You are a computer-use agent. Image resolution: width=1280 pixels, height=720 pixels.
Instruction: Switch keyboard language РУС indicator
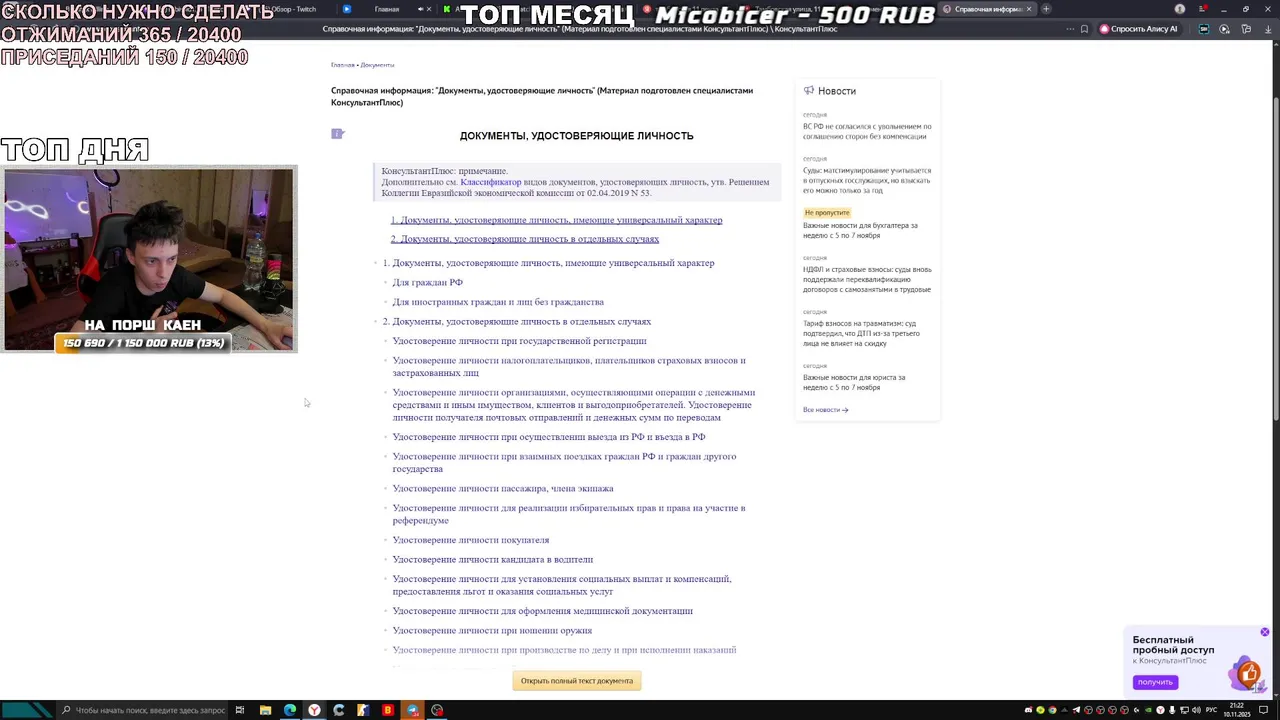pos(1211,710)
